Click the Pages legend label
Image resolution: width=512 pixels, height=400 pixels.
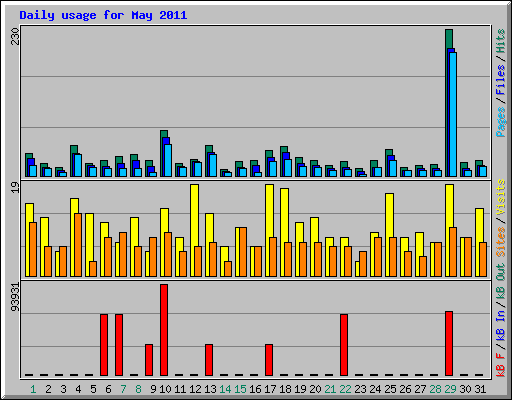tap(500, 122)
